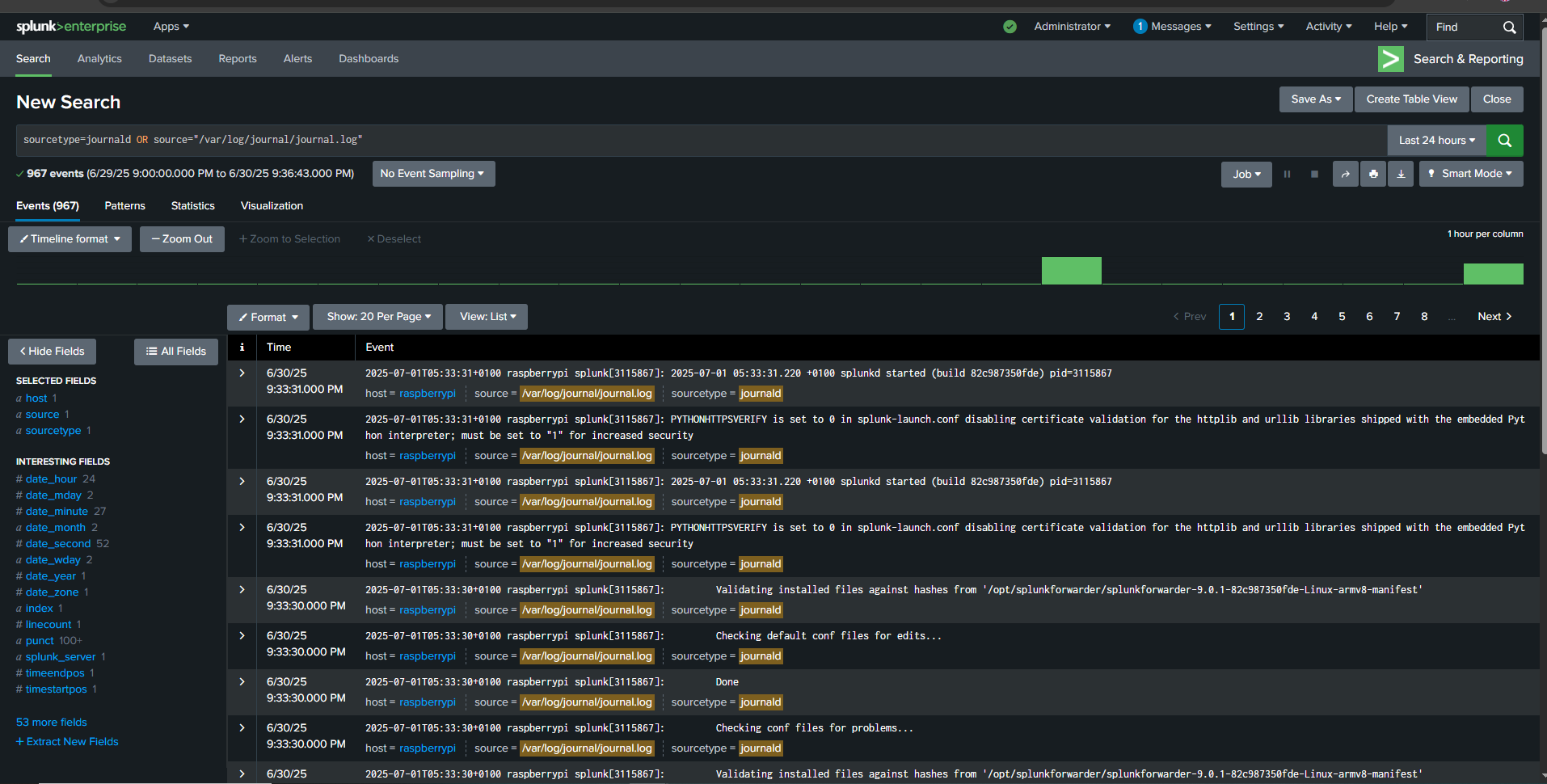1547x784 pixels.
Task: Click the '53 more fields' link
Action: 52,723
